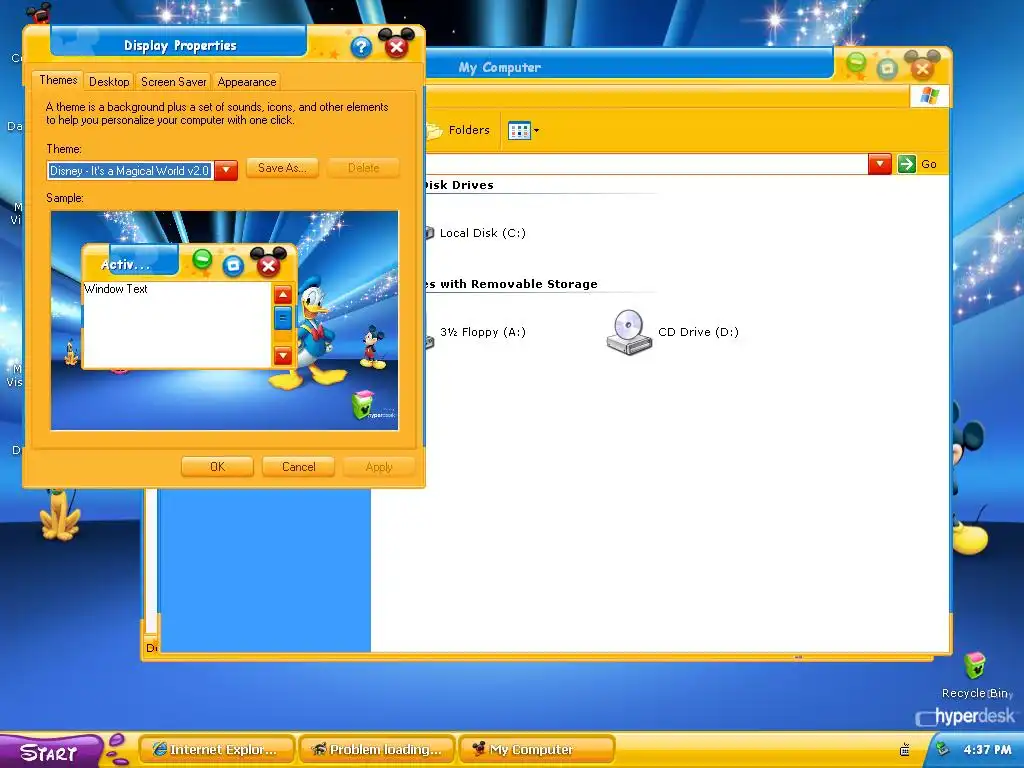Image resolution: width=1024 pixels, height=768 pixels.
Task: Click the Hard Disk Drives group header
Action: coord(459,185)
